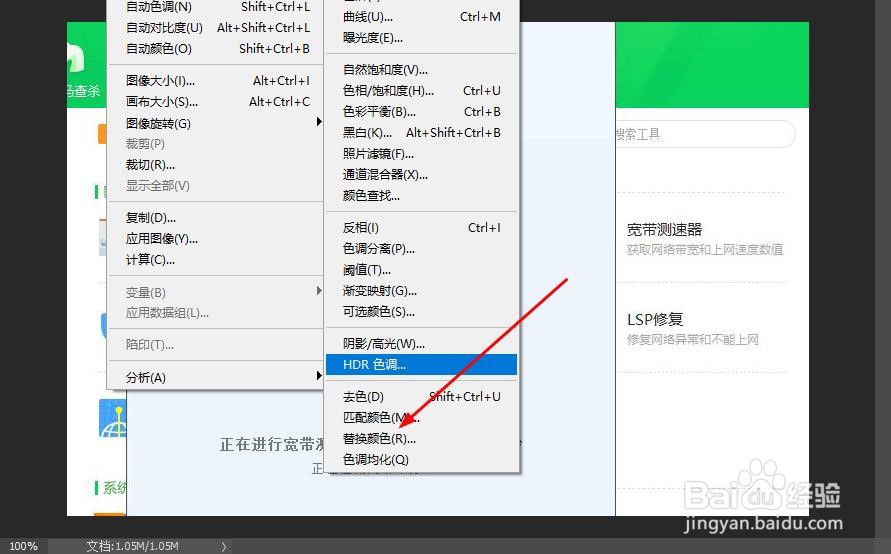The image size is (891, 554).
Task: Click document size 文档:1.05M/1.05M readout
Action: click(133, 546)
